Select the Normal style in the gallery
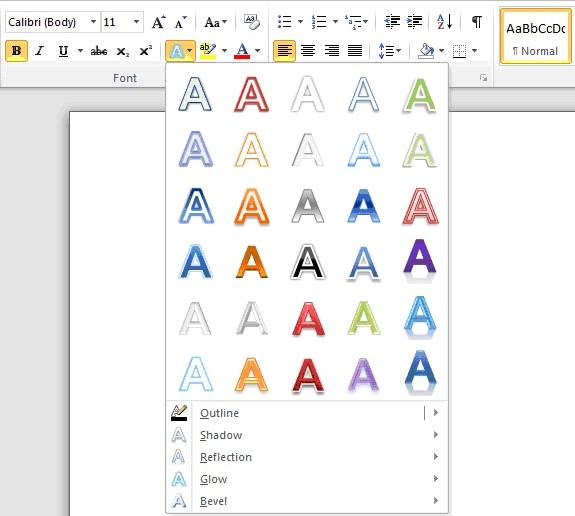The width and height of the screenshot is (575, 516). [x=535, y=37]
